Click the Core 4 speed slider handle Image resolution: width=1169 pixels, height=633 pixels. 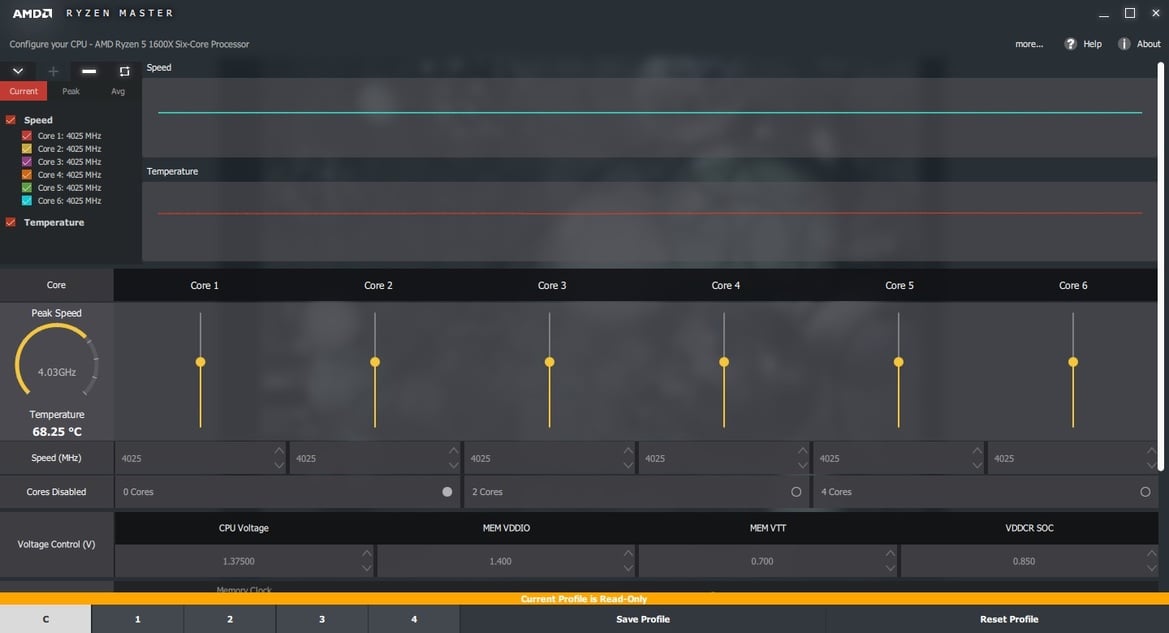click(x=724, y=362)
